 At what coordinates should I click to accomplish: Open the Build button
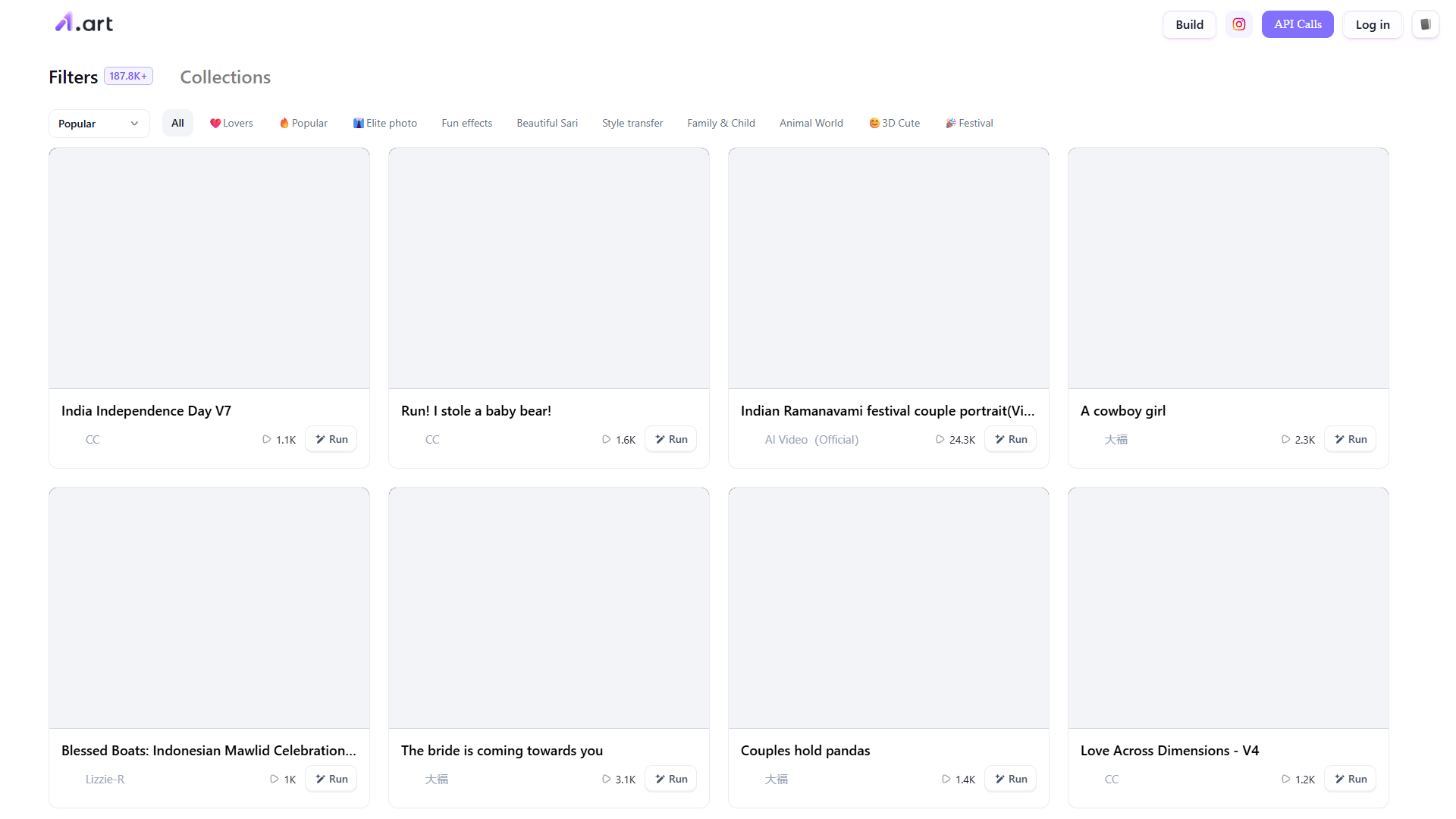click(x=1189, y=24)
